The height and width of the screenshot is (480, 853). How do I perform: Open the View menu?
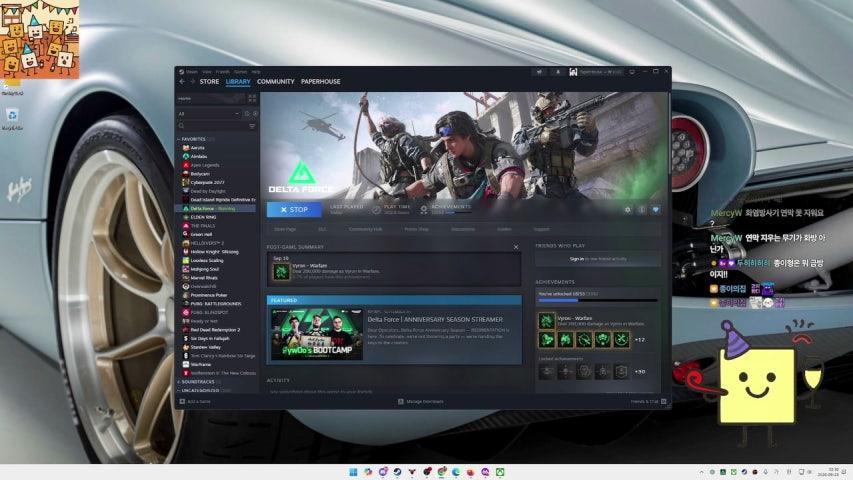pyautogui.click(x=207, y=71)
